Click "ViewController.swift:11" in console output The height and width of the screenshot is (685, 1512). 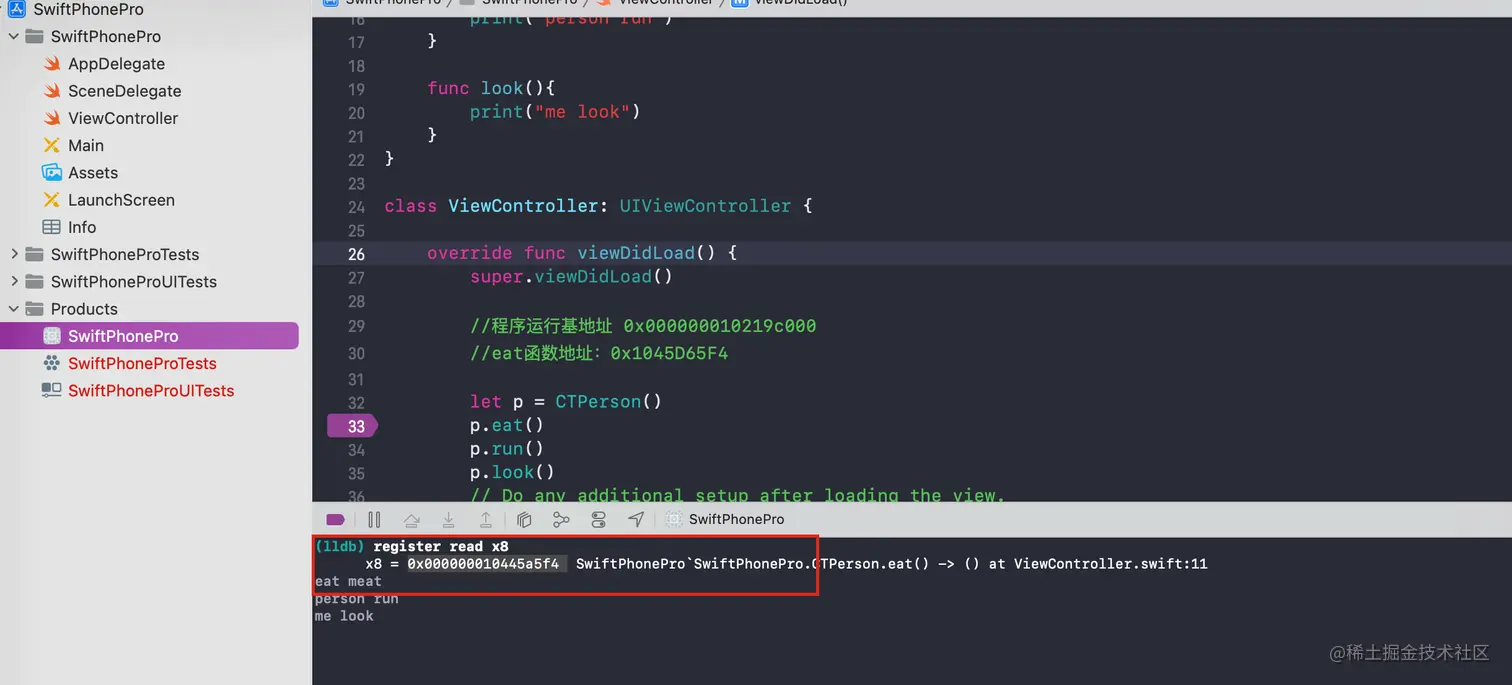[1110, 564]
